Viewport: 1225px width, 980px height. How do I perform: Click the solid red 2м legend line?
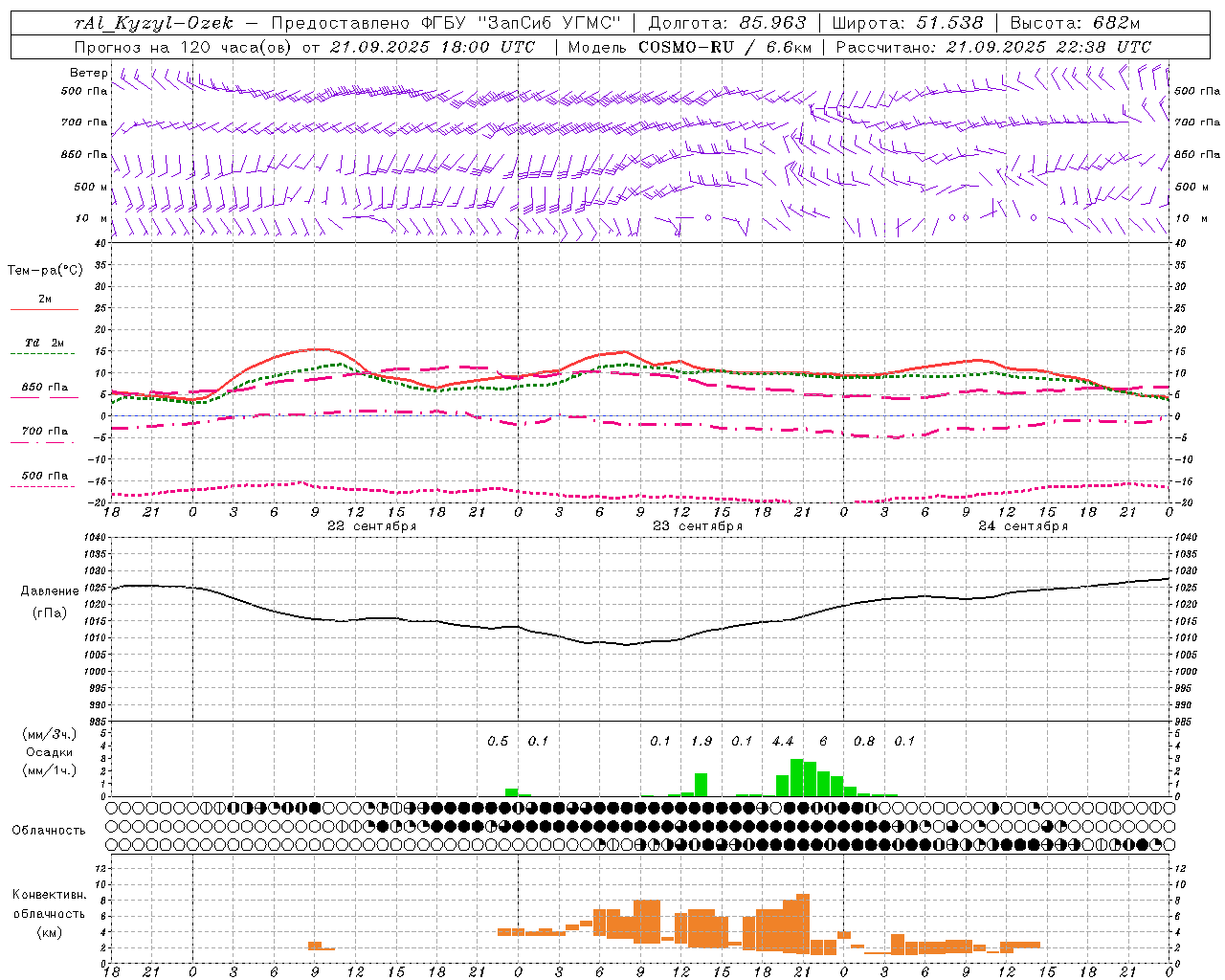tap(44, 309)
